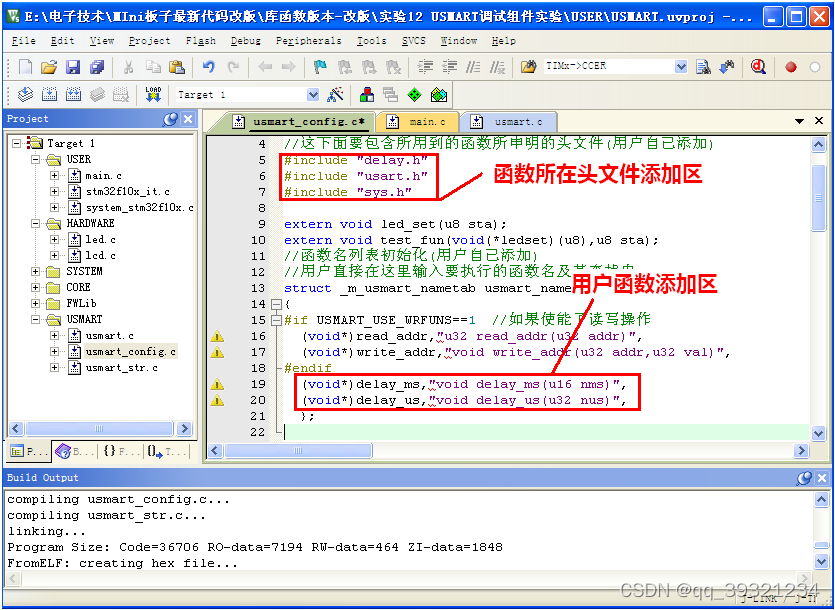Open the Debug menu
The height and width of the screenshot is (610, 835).
click(x=245, y=41)
